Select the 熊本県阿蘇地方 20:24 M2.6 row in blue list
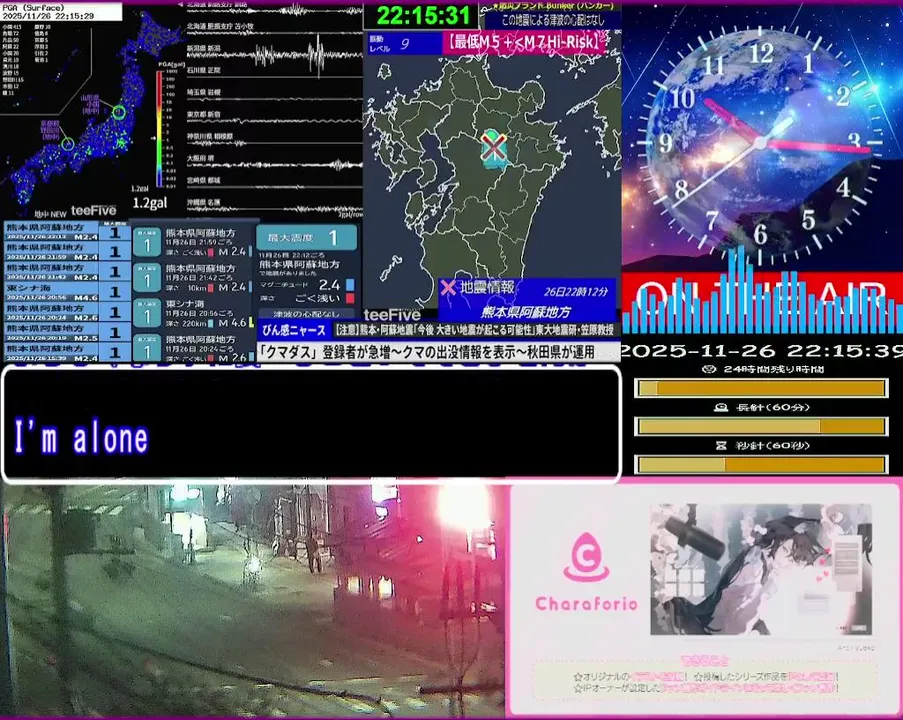 [x=66, y=312]
